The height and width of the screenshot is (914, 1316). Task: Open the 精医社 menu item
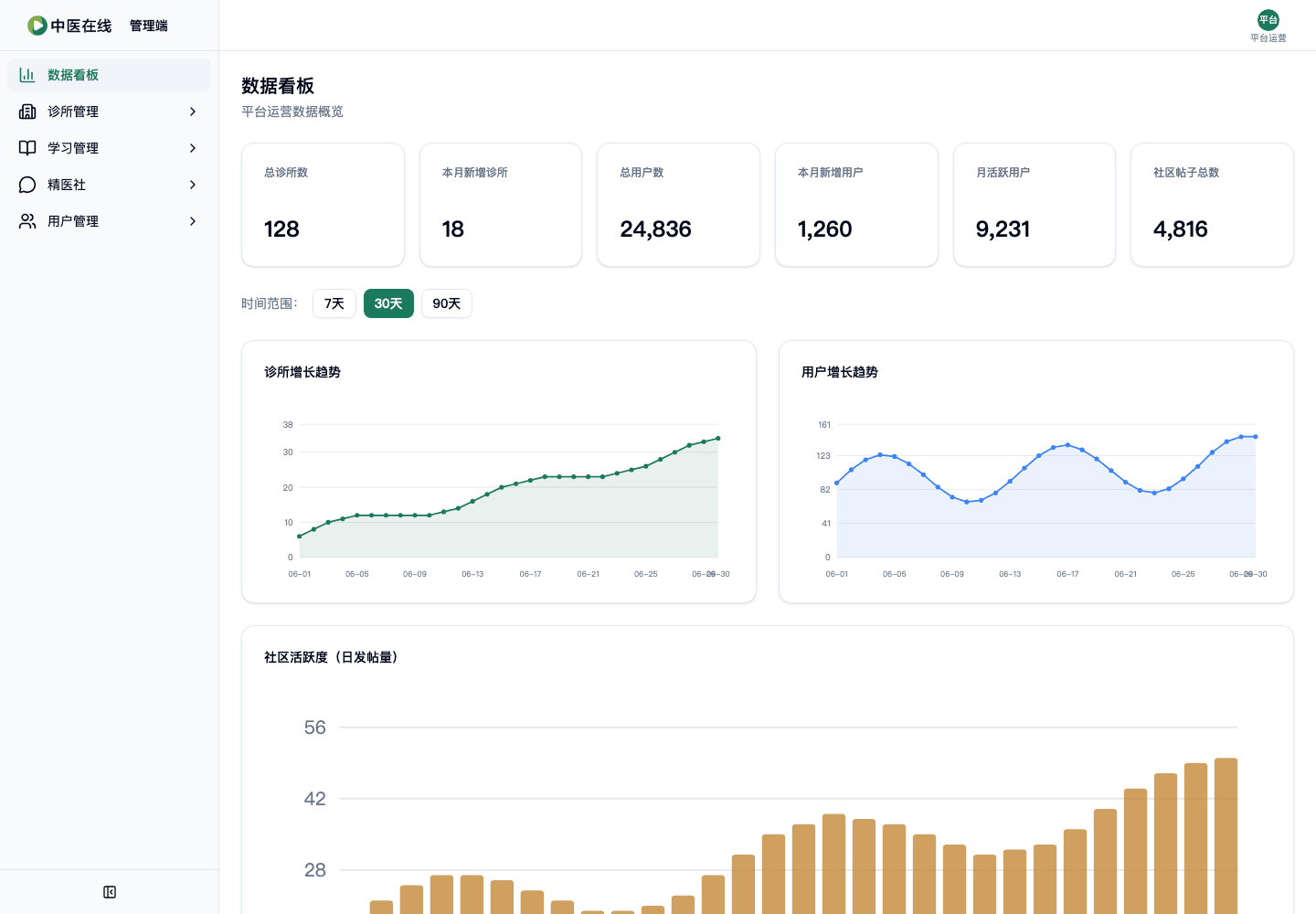coord(109,185)
